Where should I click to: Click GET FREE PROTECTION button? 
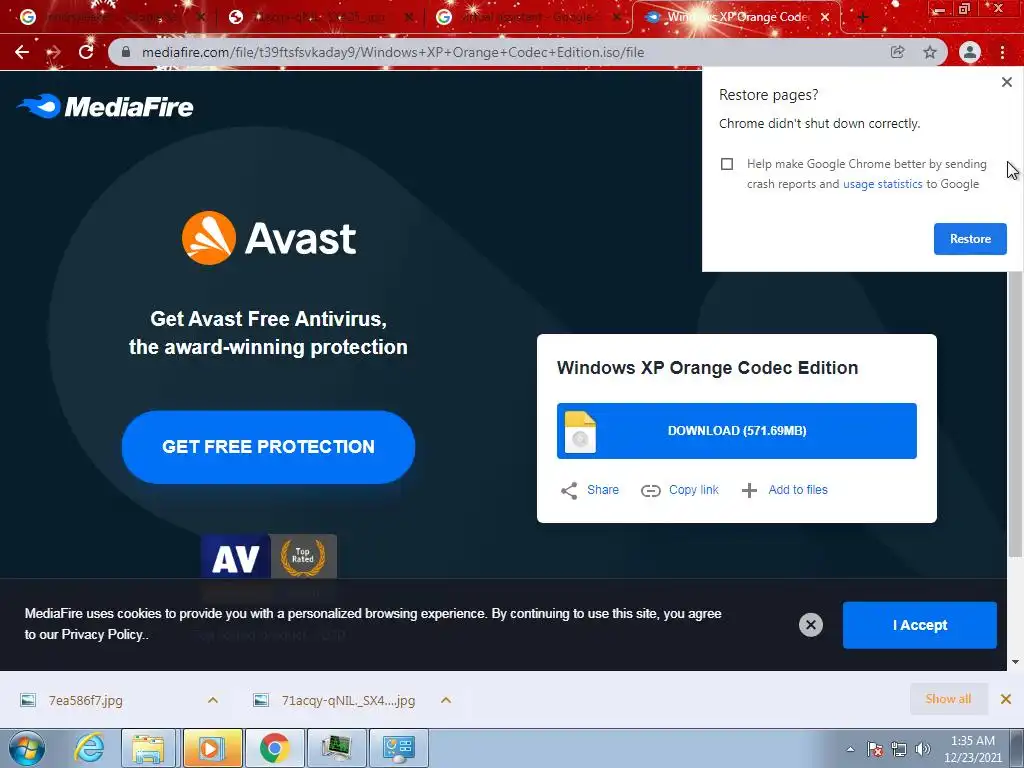pos(268,447)
